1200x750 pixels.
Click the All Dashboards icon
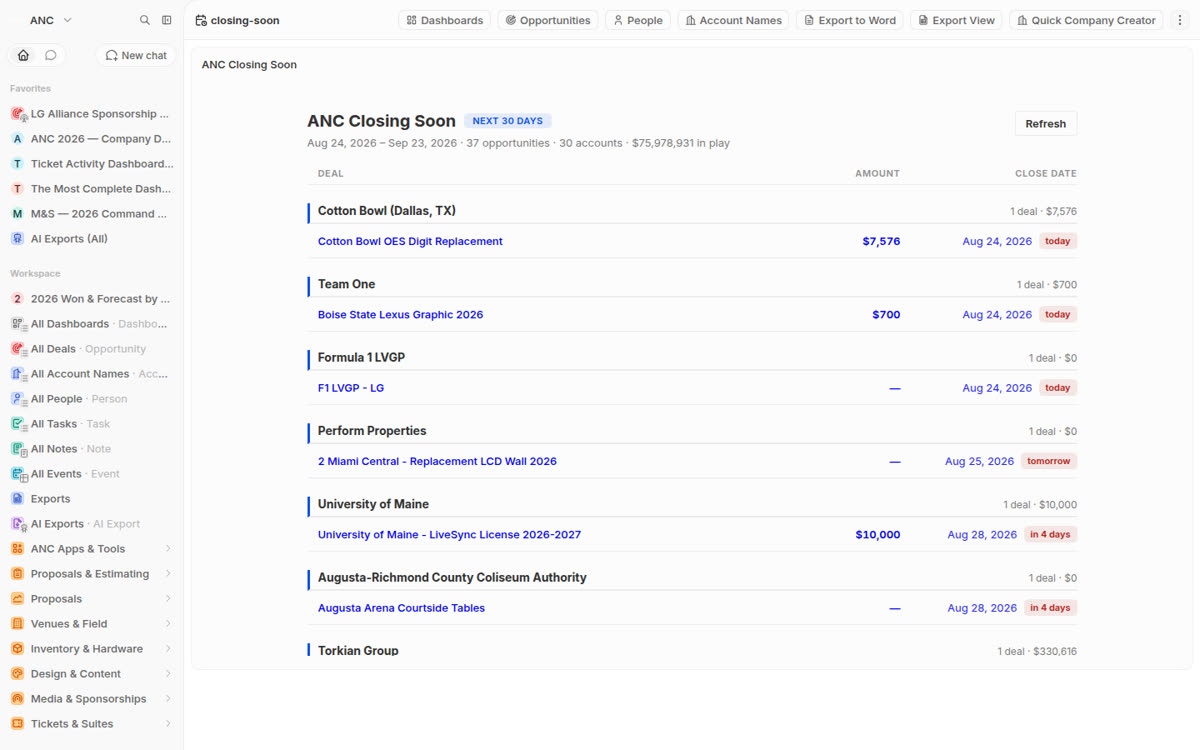click(18, 324)
